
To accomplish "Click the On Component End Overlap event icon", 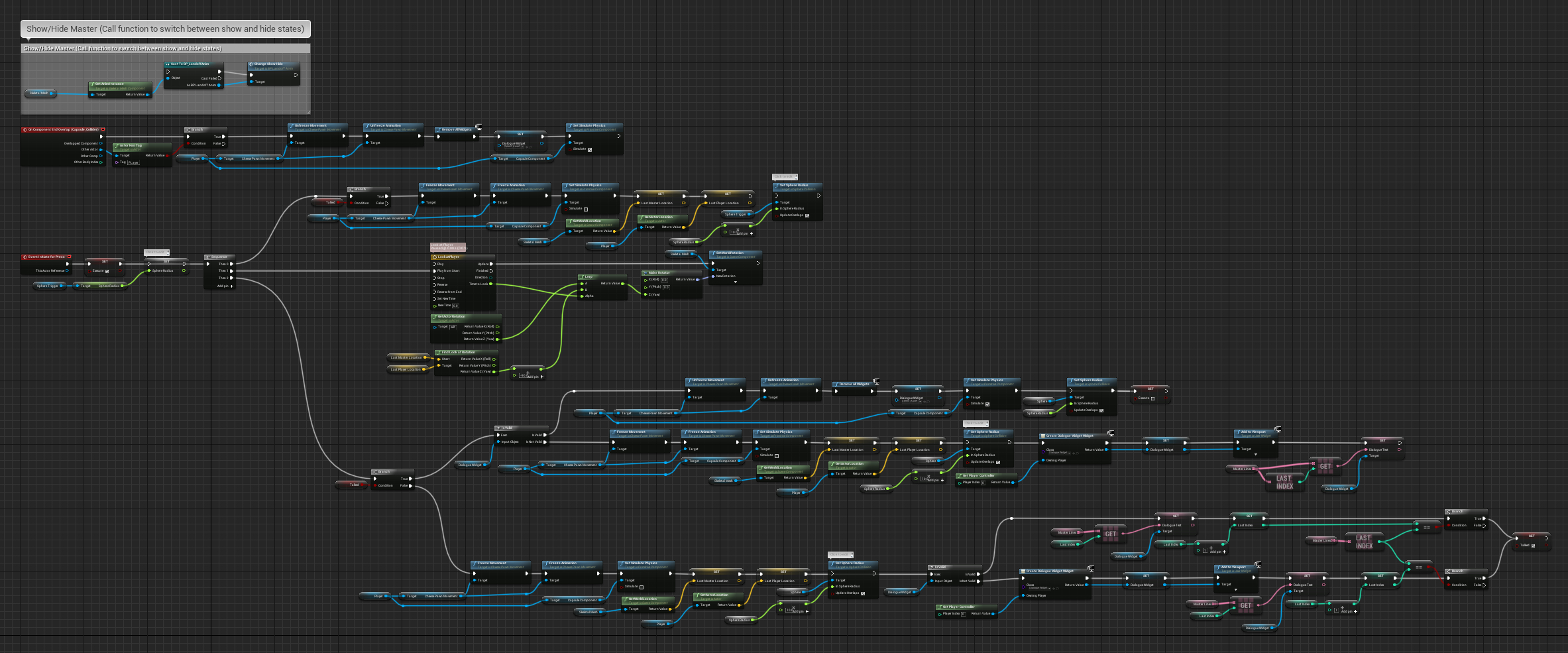I will coord(25,129).
